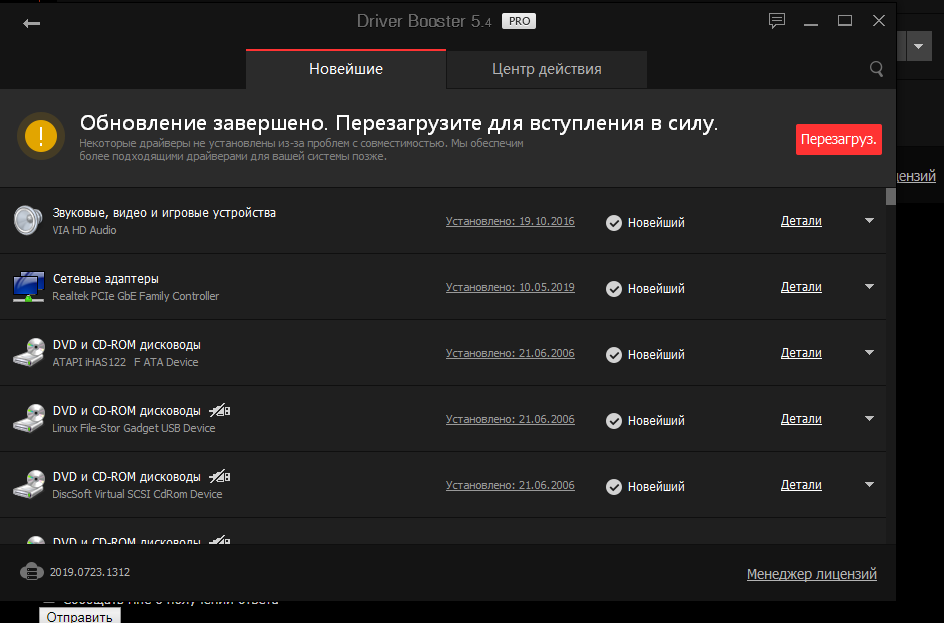The width and height of the screenshot is (944, 623).
Task: Select the Linux File-Stor Gadget USB Device text
Action: coord(134,428)
